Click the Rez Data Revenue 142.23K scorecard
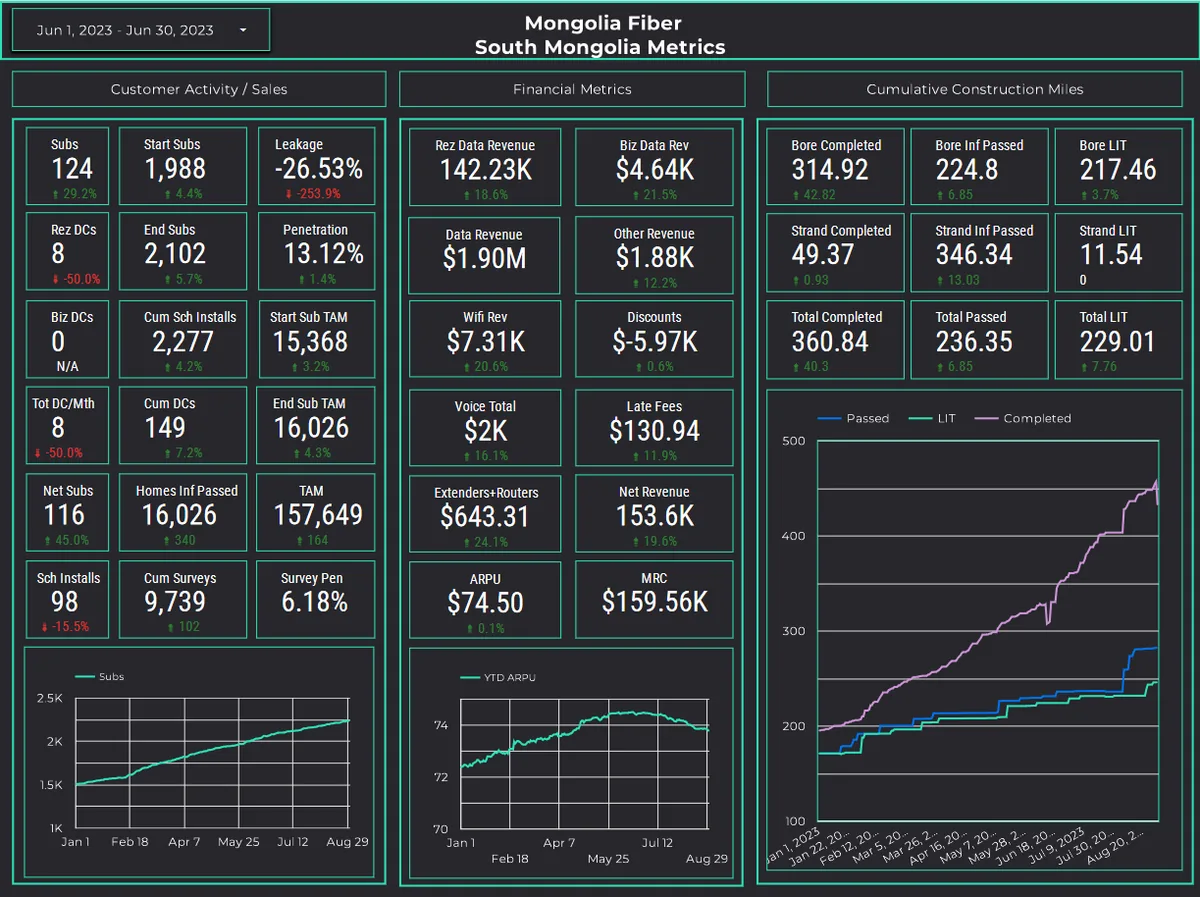The width and height of the screenshot is (1200, 897). (485, 168)
